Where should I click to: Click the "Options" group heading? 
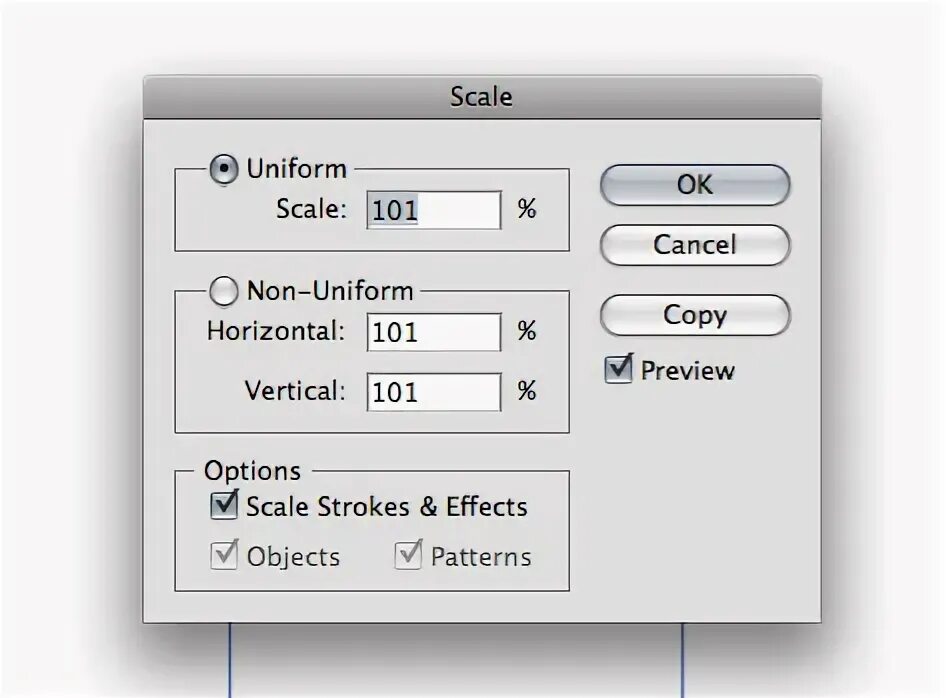(x=252, y=471)
